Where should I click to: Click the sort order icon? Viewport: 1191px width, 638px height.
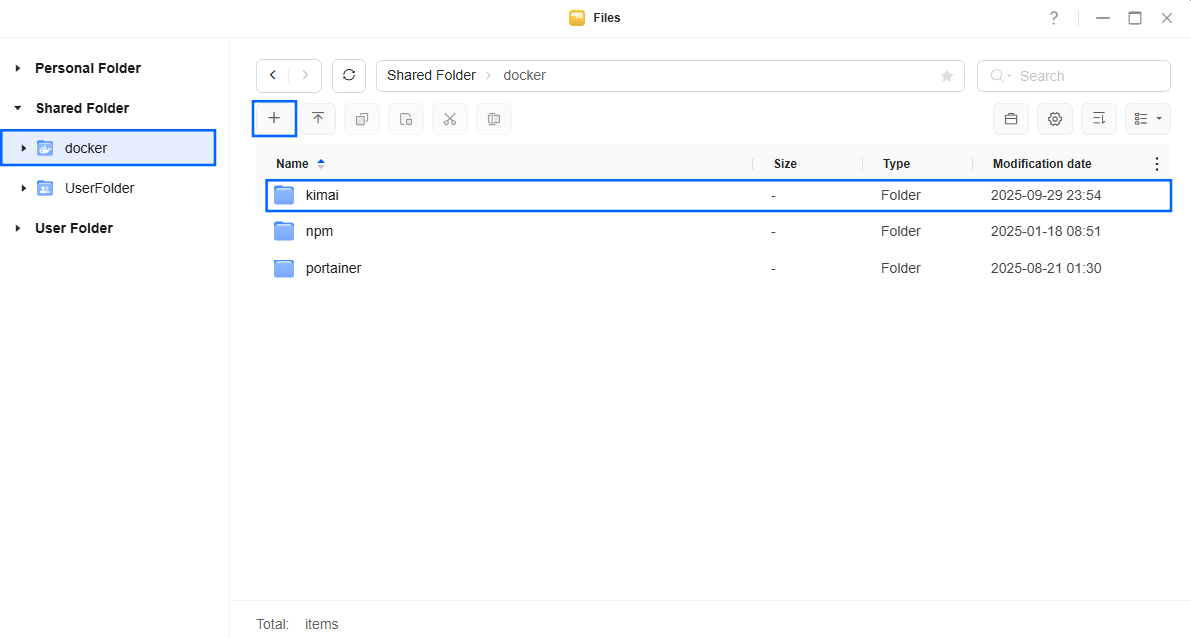[1099, 119]
